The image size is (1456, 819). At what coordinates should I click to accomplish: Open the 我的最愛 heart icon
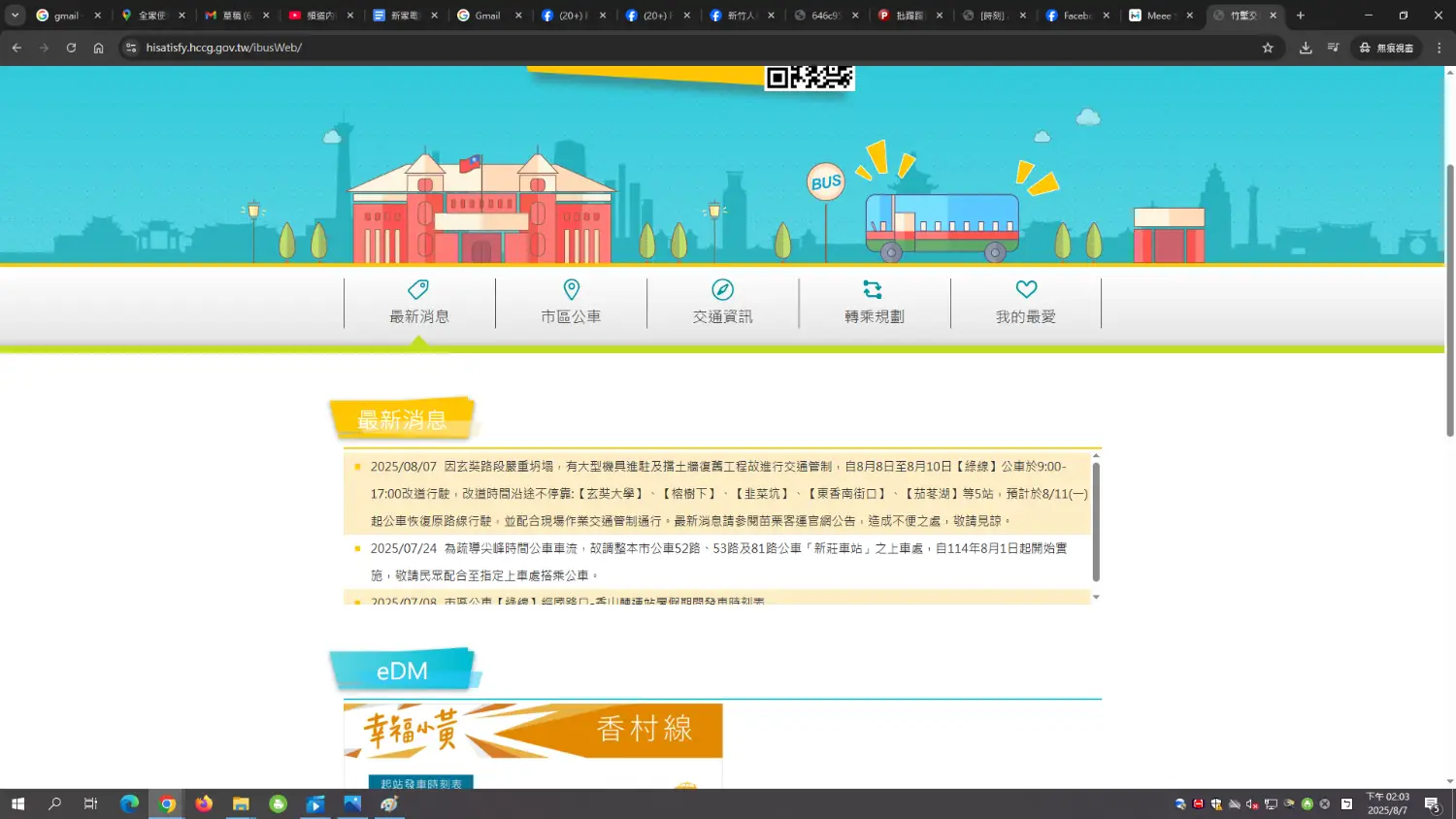click(x=1026, y=289)
